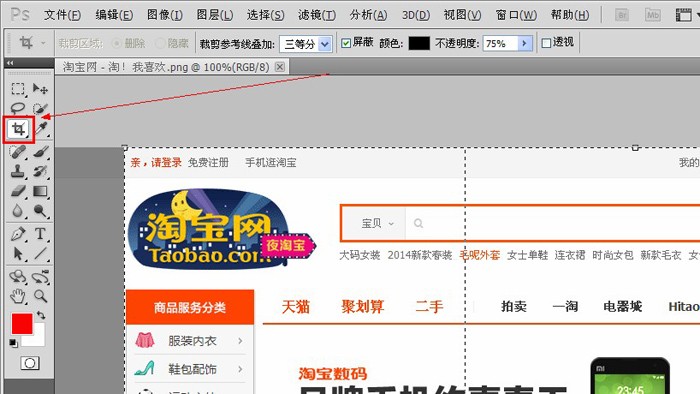
Task: Select the Hand tool
Action: [x=18, y=296]
